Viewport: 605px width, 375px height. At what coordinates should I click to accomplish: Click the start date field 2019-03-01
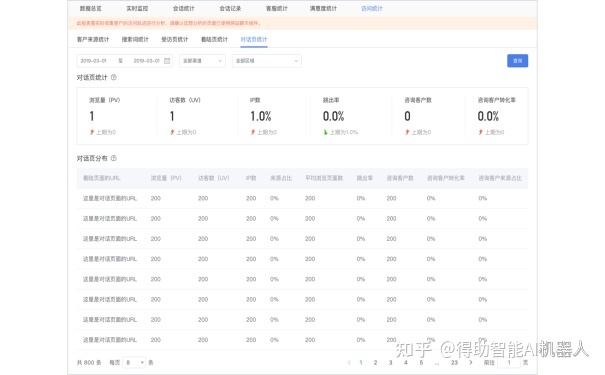[x=93, y=61]
